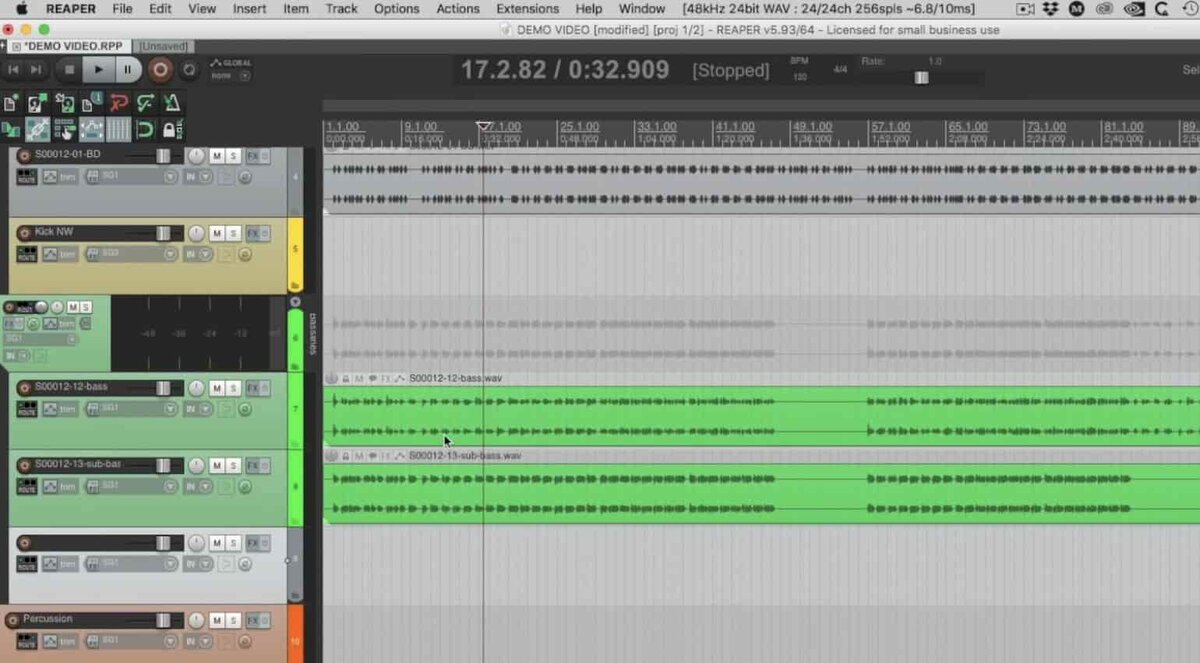Toggle the locking padlock icon
Image resolution: width=1200 pixels, height=663 pixels.
[x=172, y=129]
